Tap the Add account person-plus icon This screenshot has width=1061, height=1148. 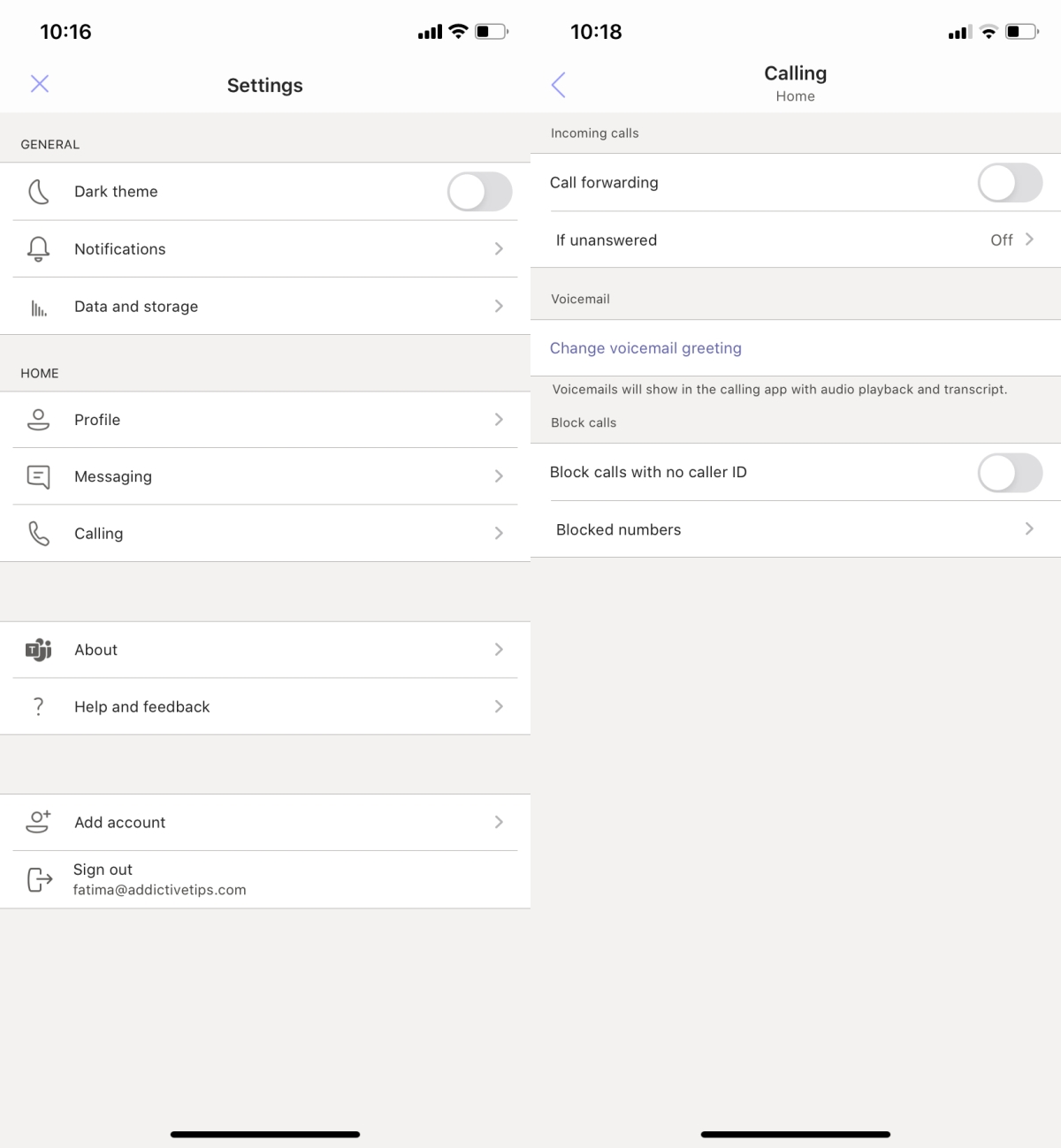point(39,822)
